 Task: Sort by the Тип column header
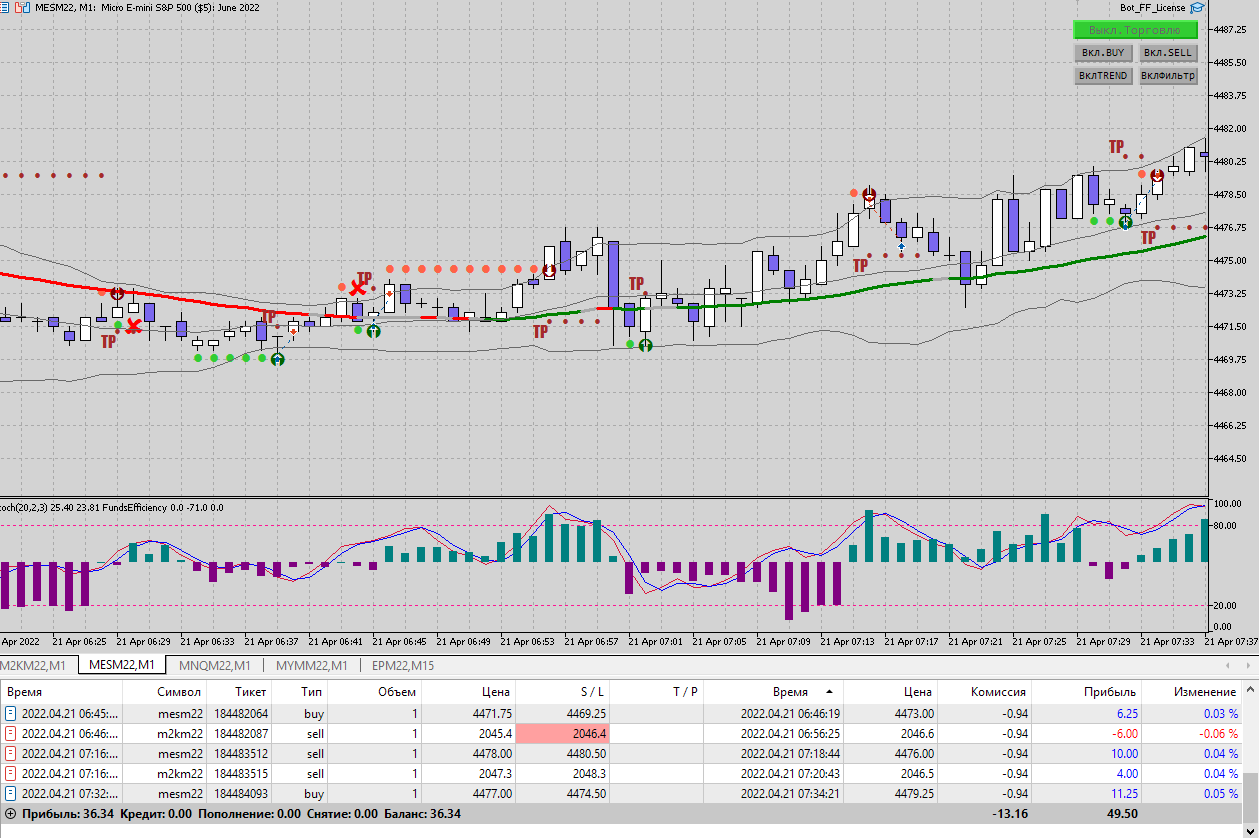pos(301,691)
